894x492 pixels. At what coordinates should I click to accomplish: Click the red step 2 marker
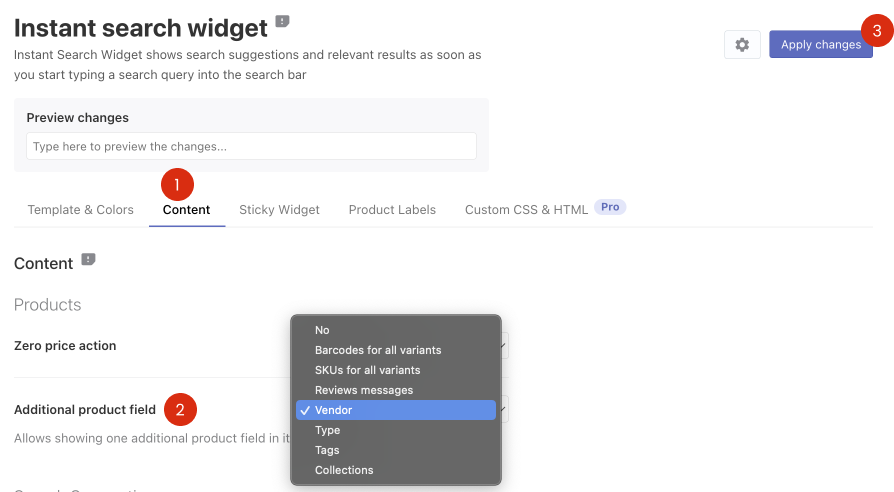coord(180,409)
